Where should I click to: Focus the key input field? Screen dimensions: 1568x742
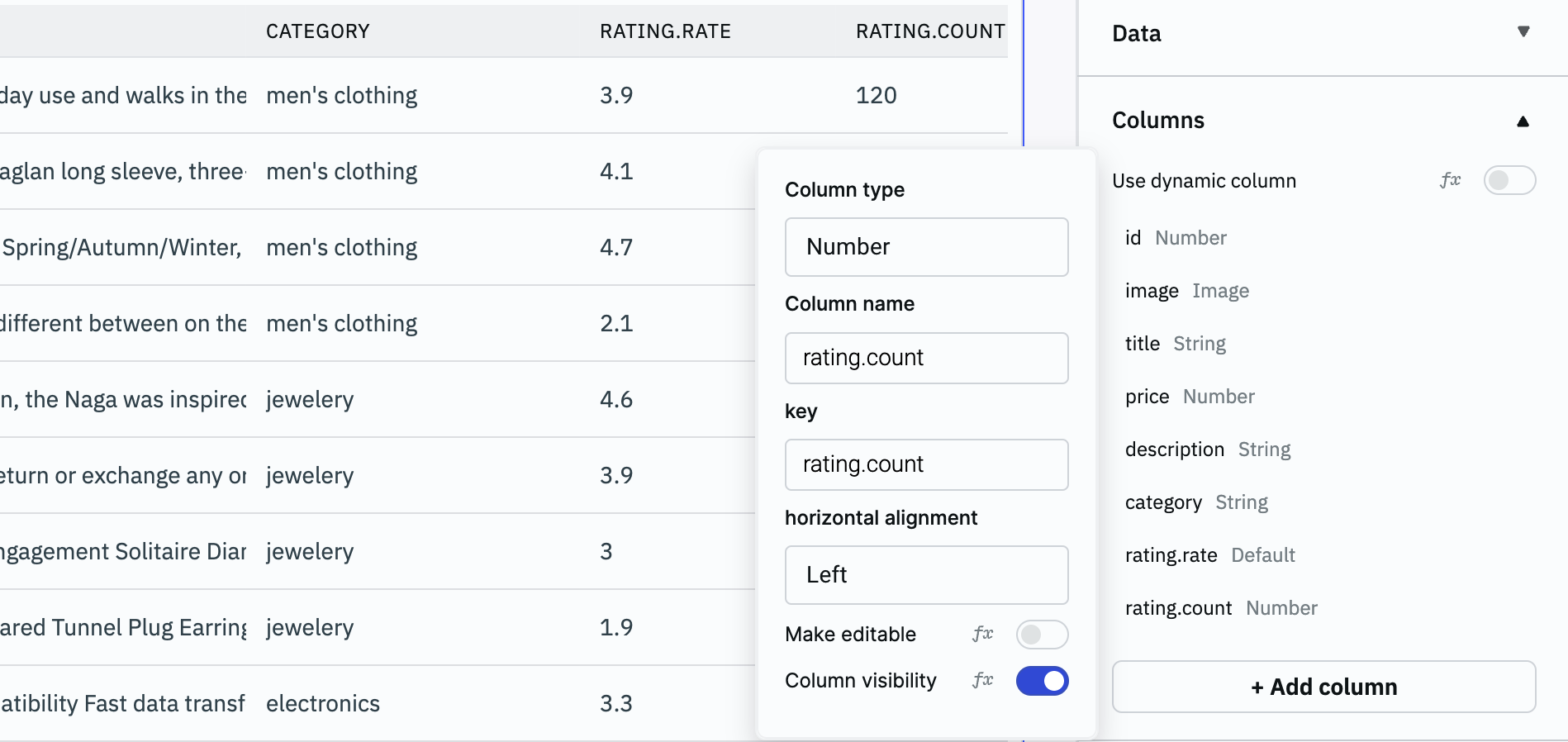point(926,464)
